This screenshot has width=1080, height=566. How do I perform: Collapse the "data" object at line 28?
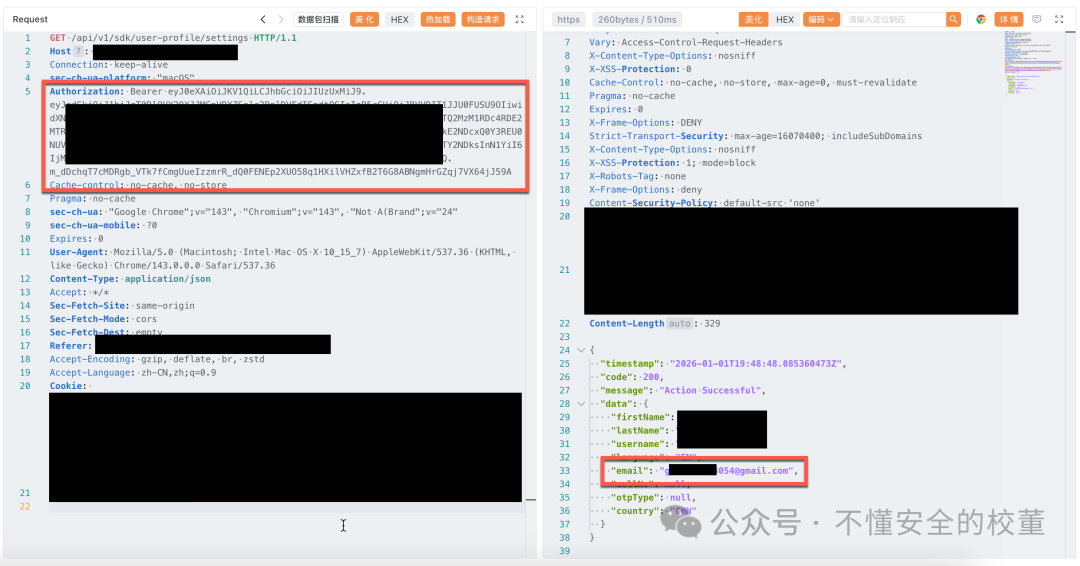tap(581, 403)
